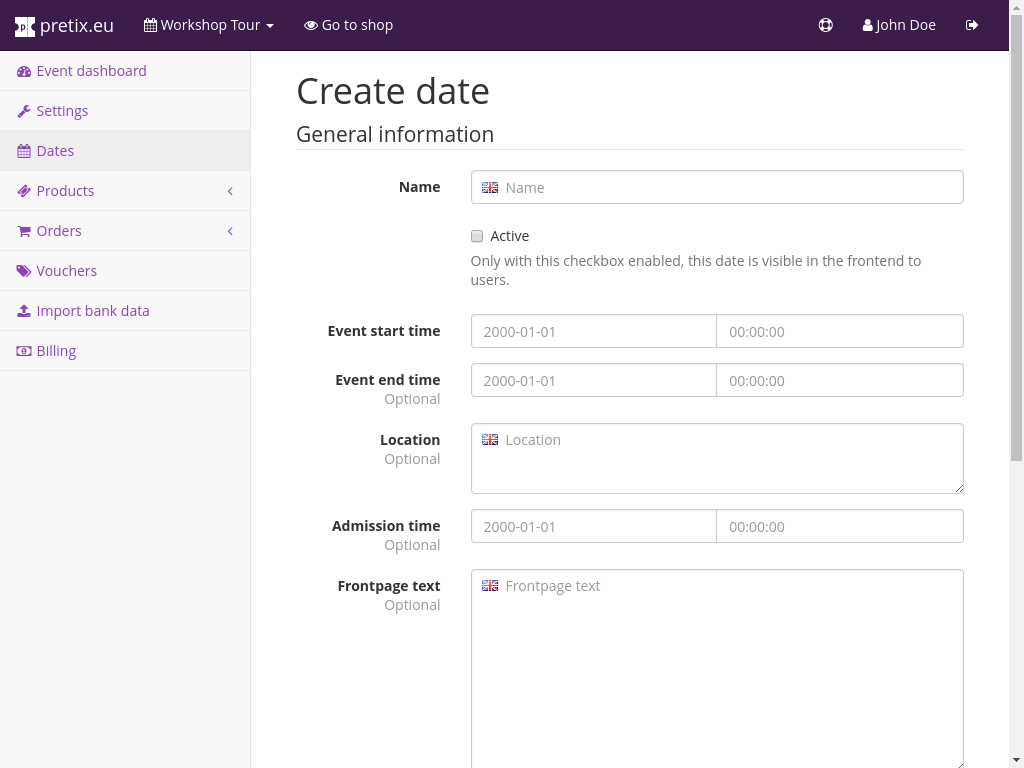Click the pretix.eu logo icon
The height and width of the screenshot is (768, 1024).
click(x=25, y=26)
